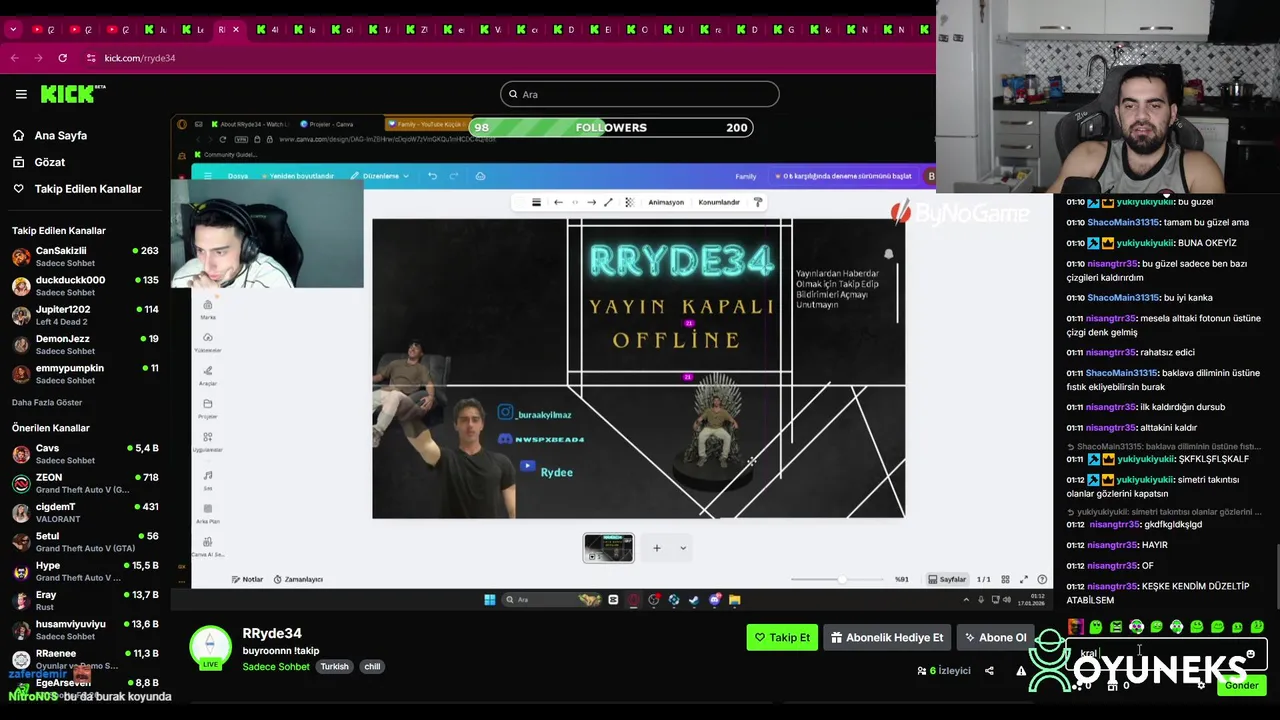Image resolution: width=1280 pixels, height=720 pixels.
Task: Open Canva Dosya menu
Action: pos(238,176)
